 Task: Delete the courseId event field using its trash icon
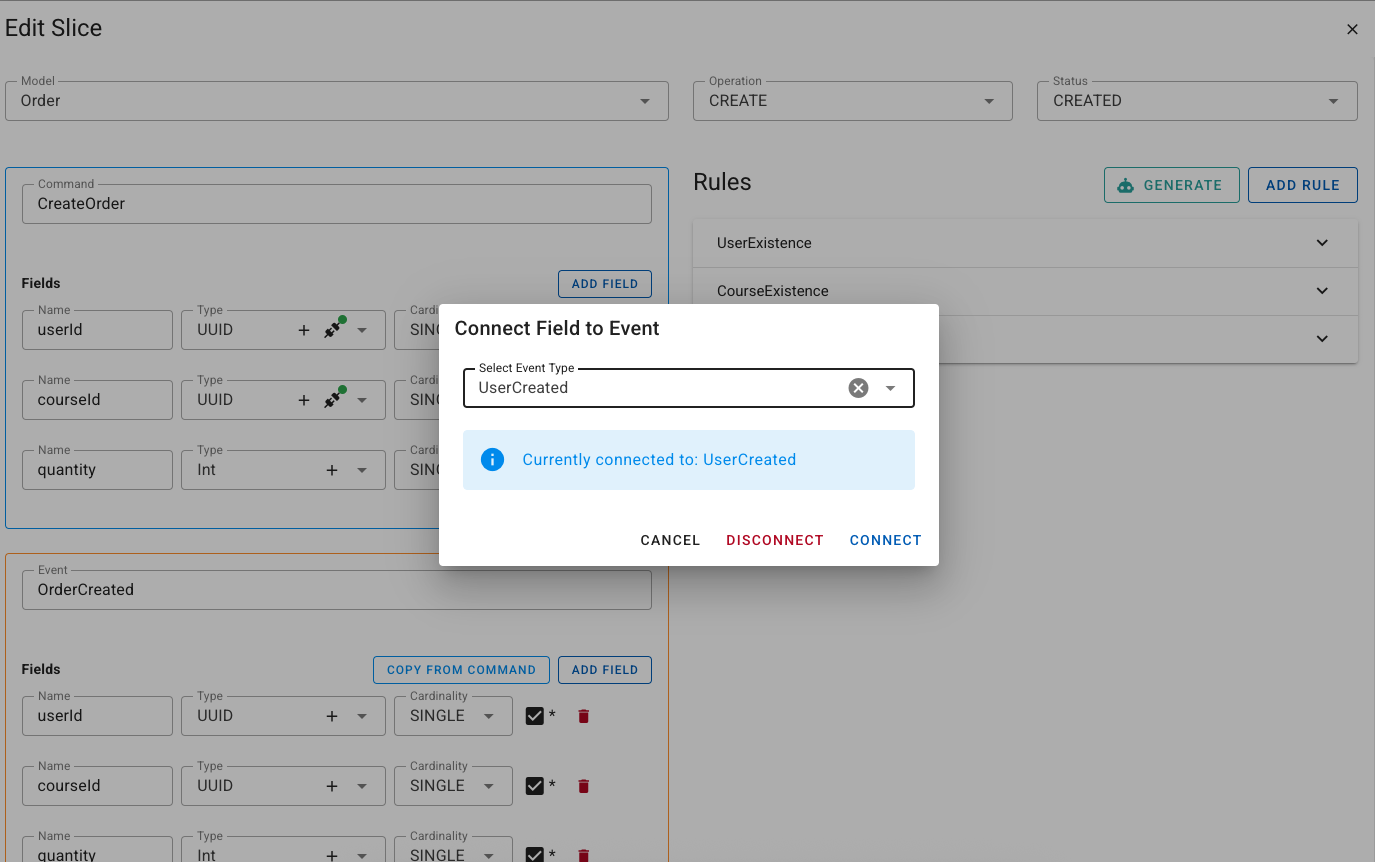click(x=583, y=786)
